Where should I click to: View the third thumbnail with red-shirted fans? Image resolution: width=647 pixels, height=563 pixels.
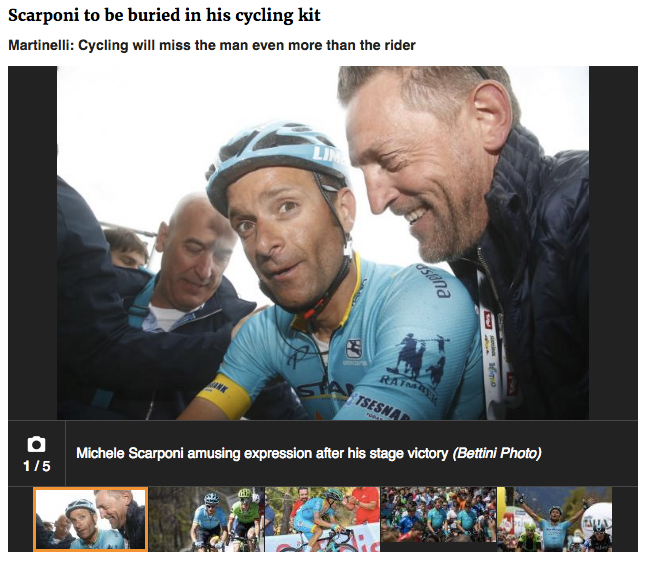click(x=322, y=518)
